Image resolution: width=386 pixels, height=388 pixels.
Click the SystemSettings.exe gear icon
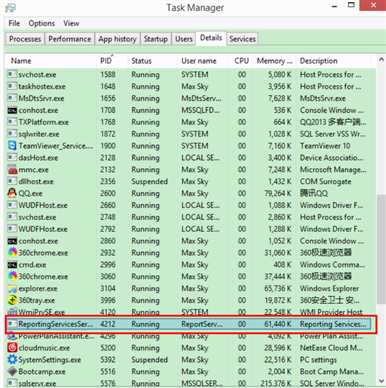12,360
